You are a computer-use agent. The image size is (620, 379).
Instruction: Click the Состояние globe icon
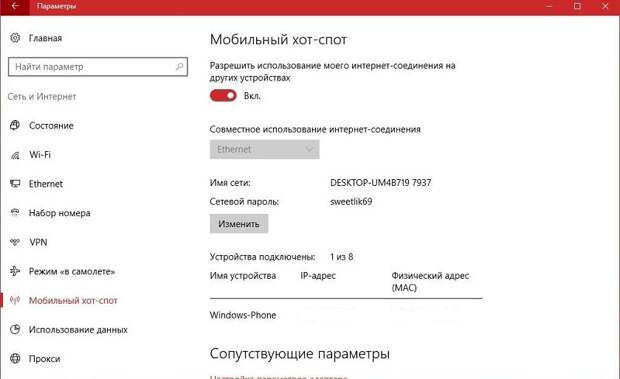(15, 125)
